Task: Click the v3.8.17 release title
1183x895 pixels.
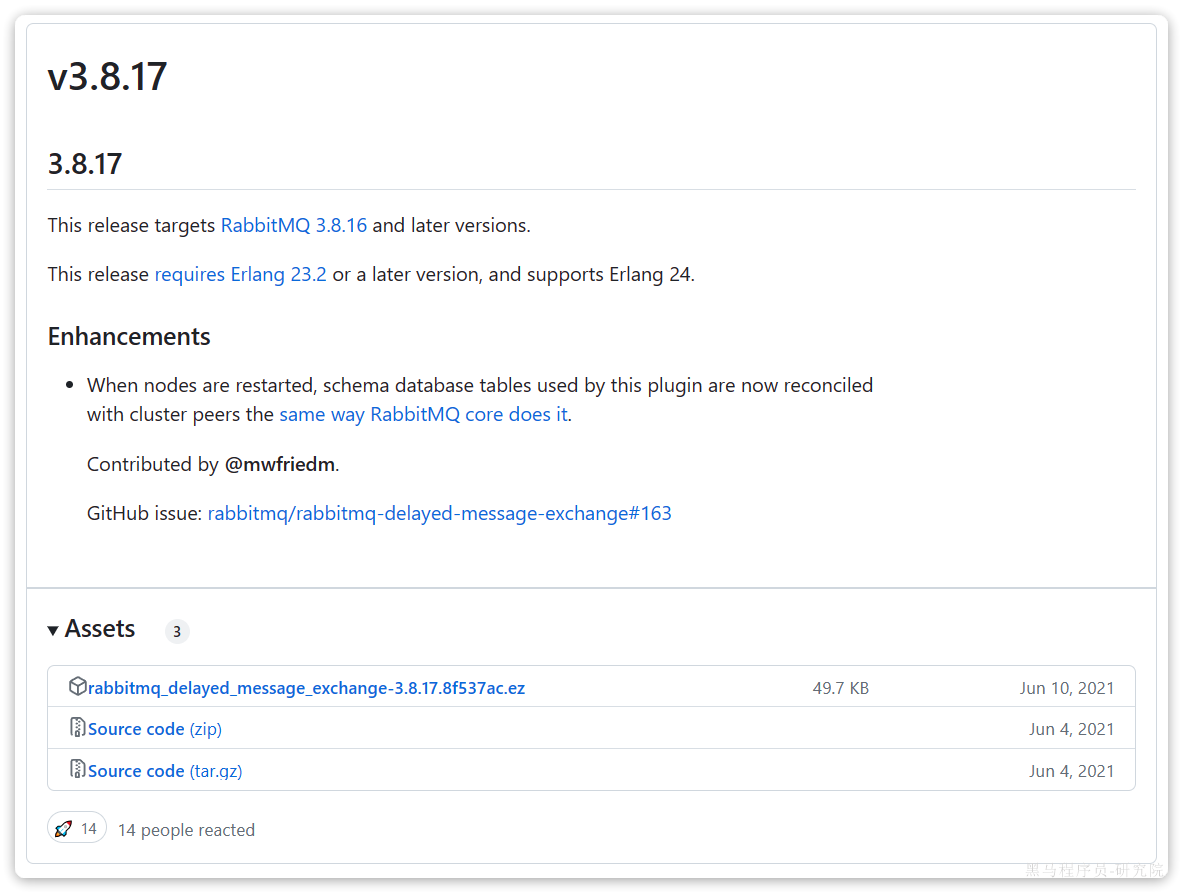Action: 107,77
